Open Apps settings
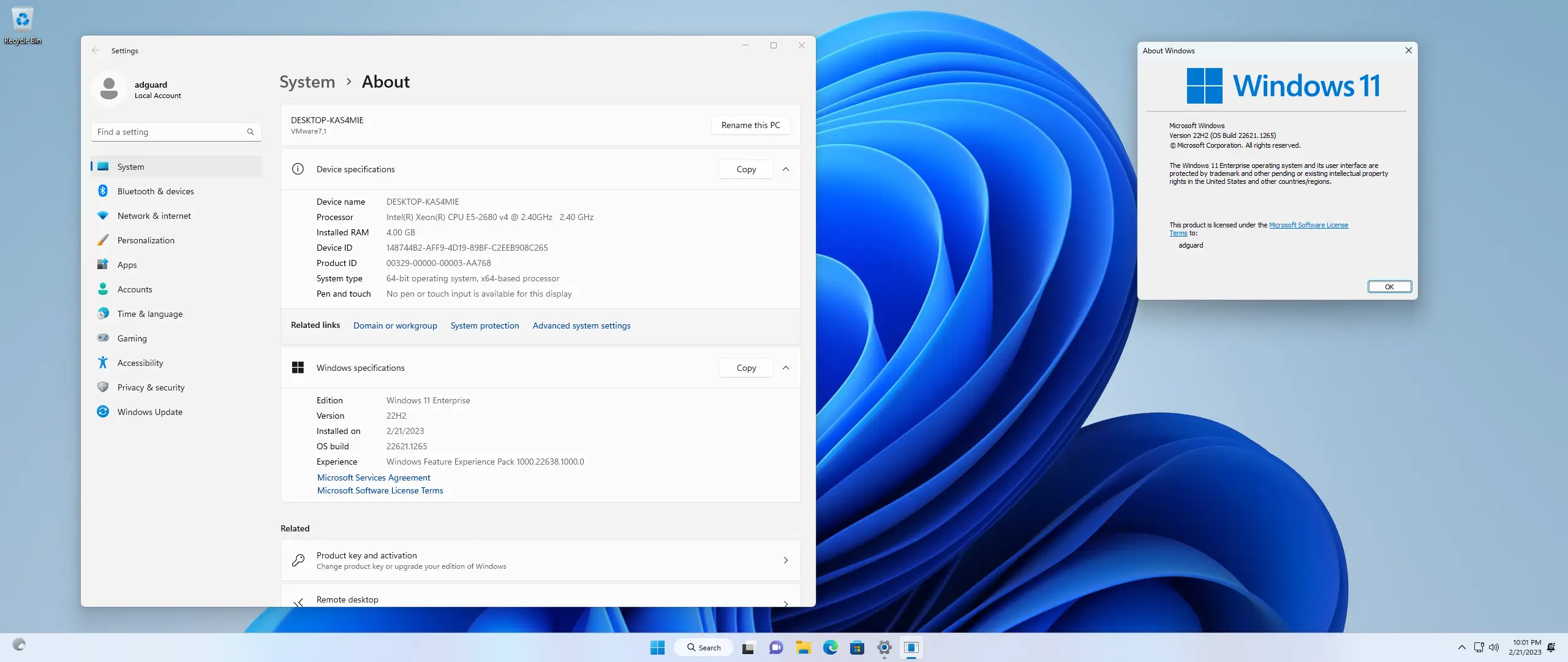This screenshot has width=1568, height=662. click(x=127, y=264)
